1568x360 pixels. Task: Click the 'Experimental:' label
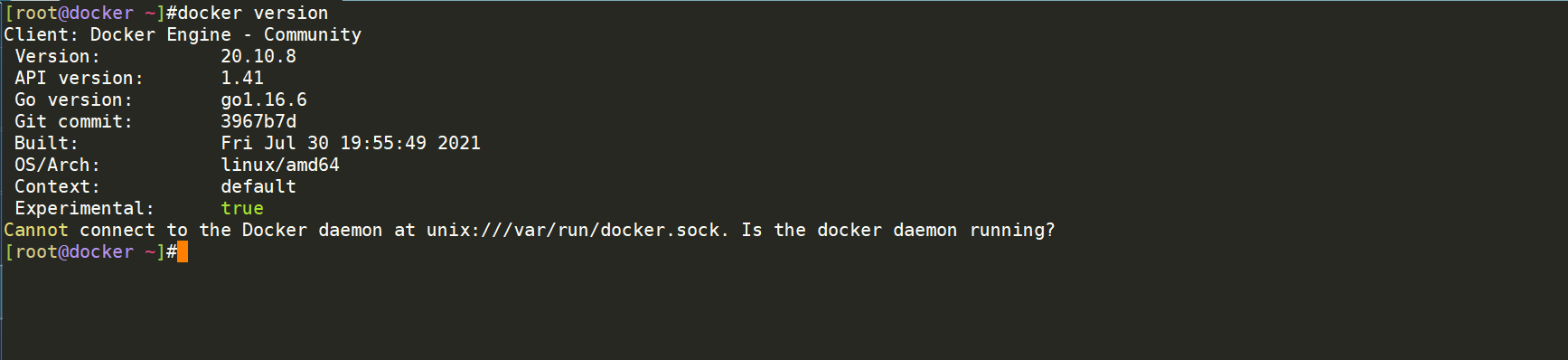click(85, 208)
